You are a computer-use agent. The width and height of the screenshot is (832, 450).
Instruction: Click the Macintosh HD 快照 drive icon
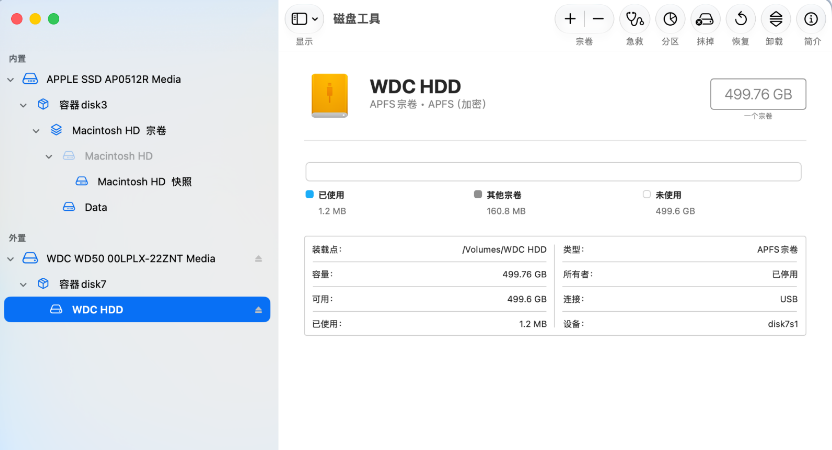82,181
